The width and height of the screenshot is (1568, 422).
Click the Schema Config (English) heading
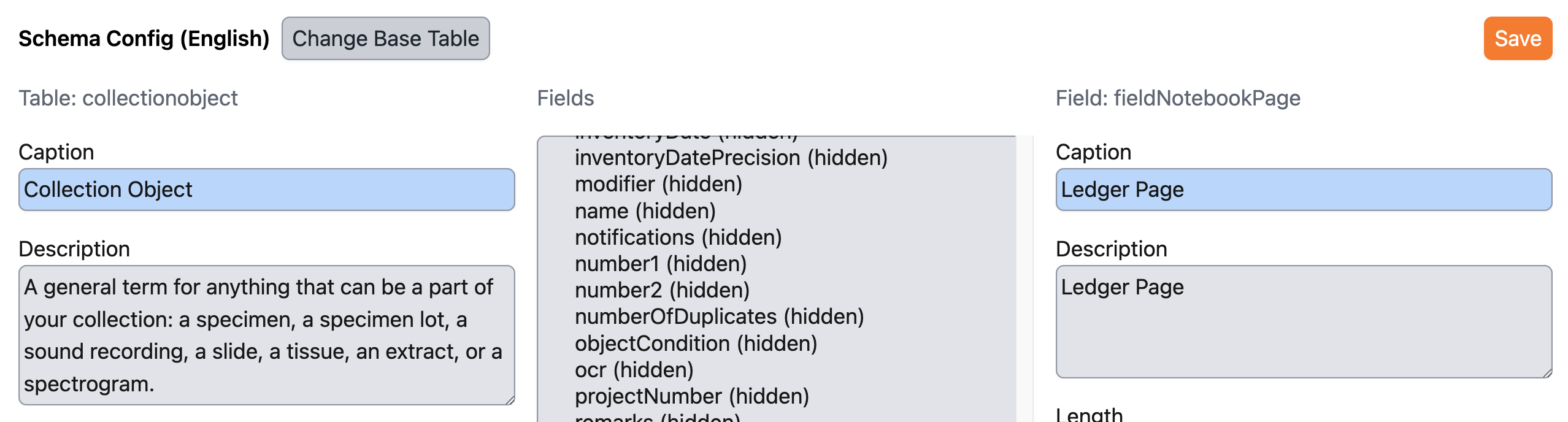tap(144, 39)
